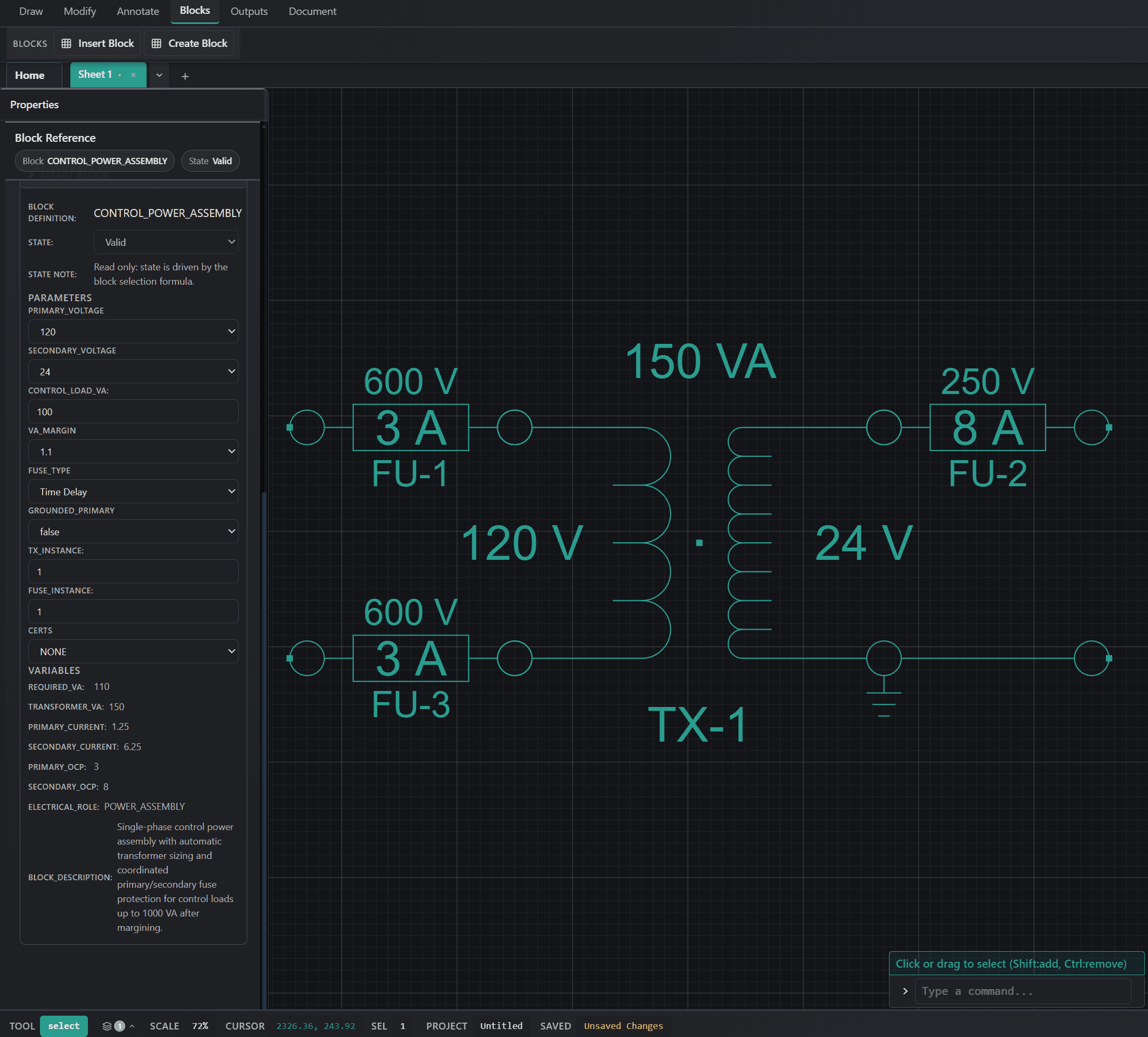Open the Draw ribbon tab
The height and width of the screenshot is (1037, 1148).
(x=31, y=11)
